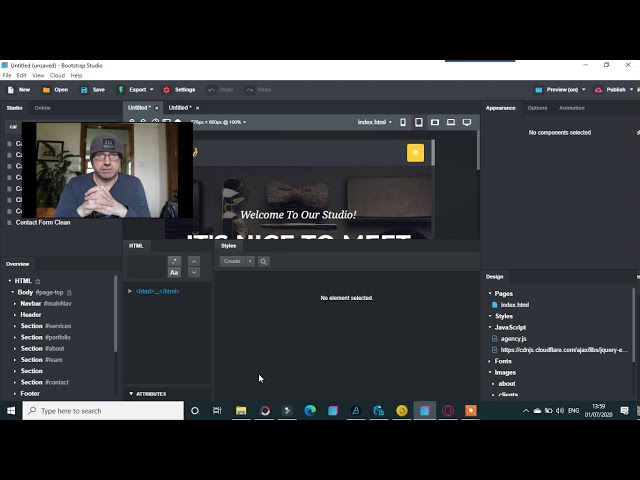
Task: Save the design via the Save icon
Action: 84,90
